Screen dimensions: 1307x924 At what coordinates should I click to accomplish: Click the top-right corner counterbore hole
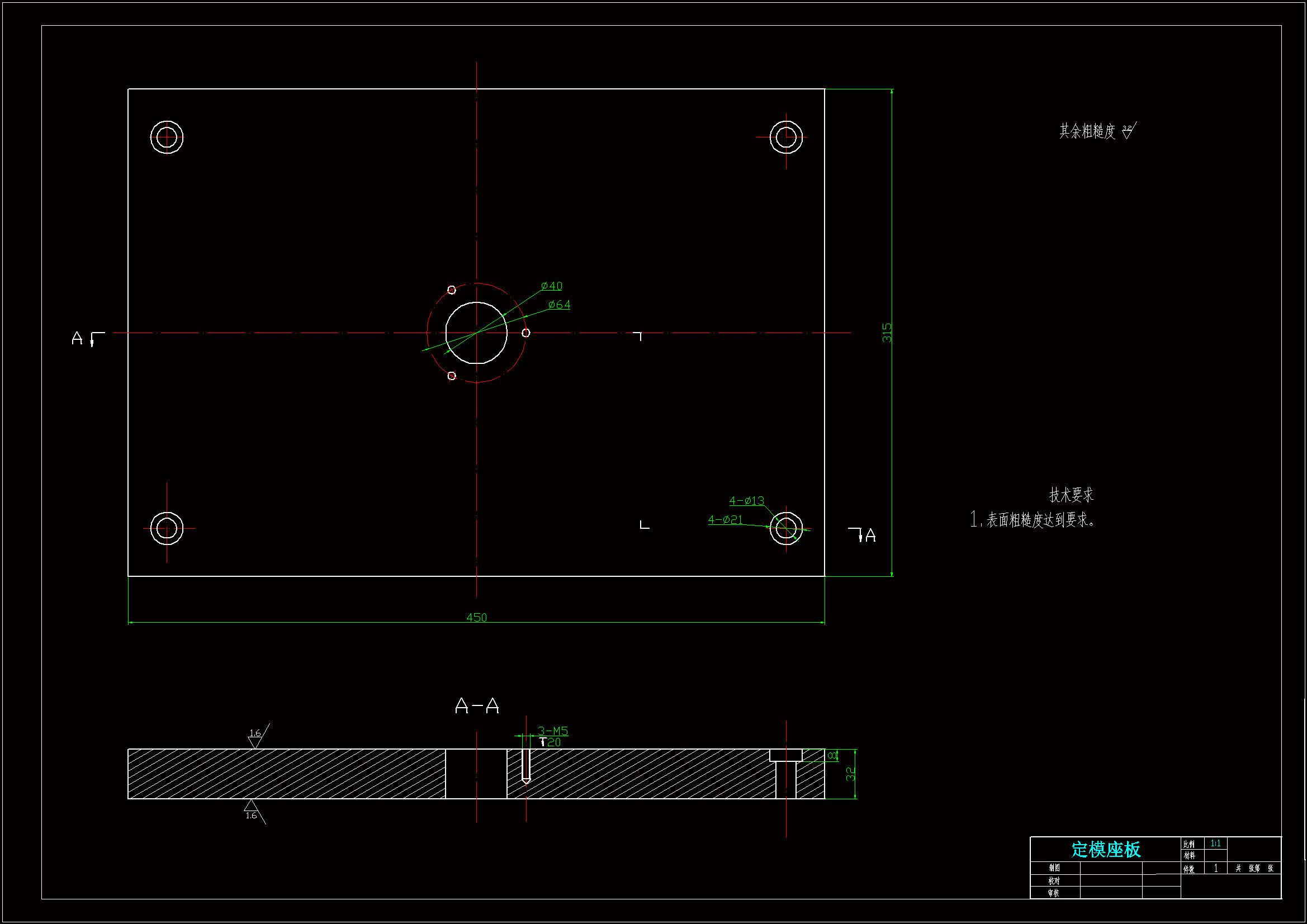(785, 136)
